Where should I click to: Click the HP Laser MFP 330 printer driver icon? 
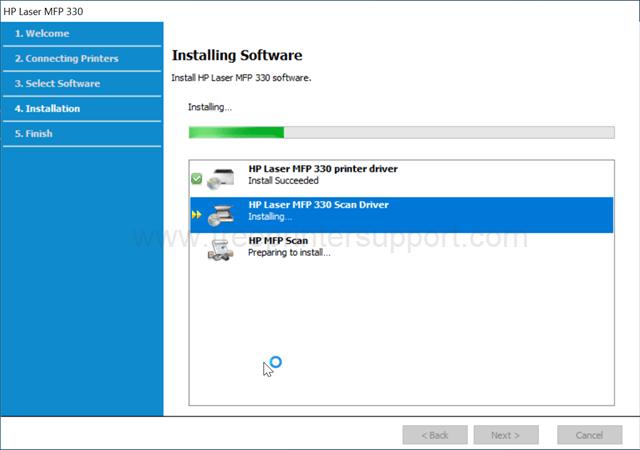221,179
